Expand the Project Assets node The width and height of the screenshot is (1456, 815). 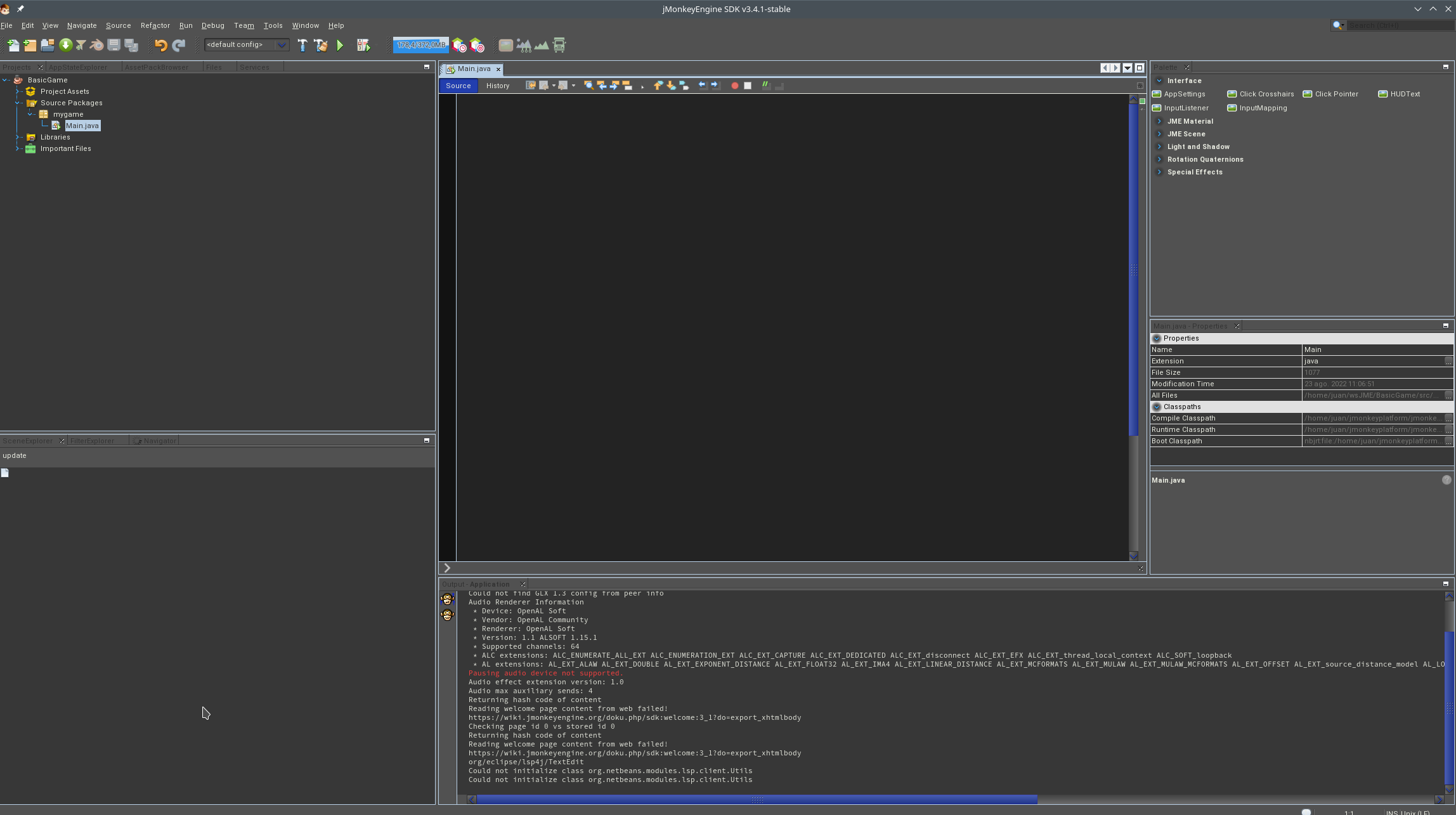18,91
